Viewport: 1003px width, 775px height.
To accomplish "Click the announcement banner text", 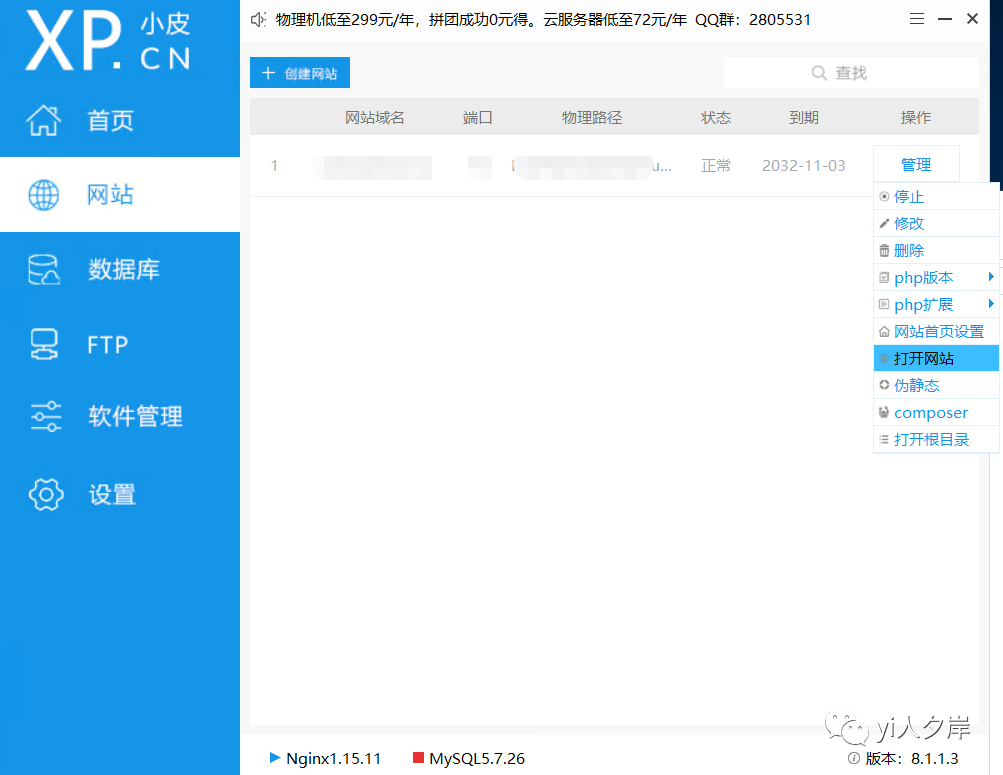I will click(x=543, y=20).
